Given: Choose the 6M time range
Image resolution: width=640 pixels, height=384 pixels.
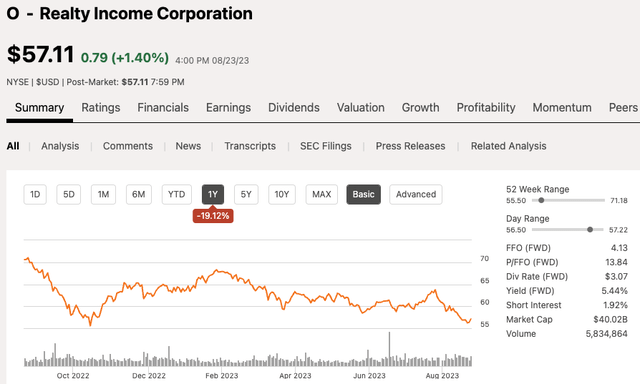Looking at the screenshot, I should pos(139,195).
